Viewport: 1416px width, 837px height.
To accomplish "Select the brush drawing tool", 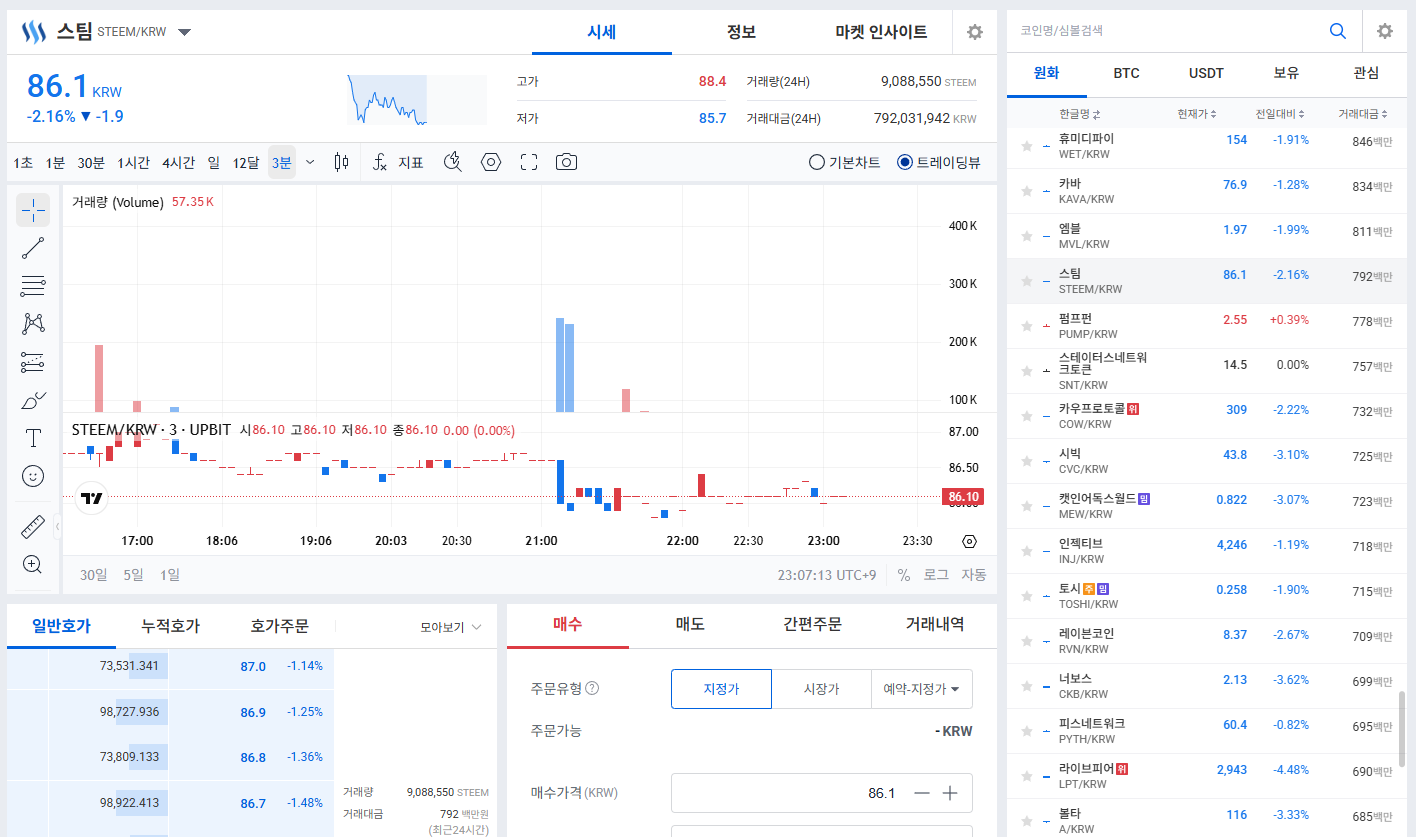I will (33, 400).
